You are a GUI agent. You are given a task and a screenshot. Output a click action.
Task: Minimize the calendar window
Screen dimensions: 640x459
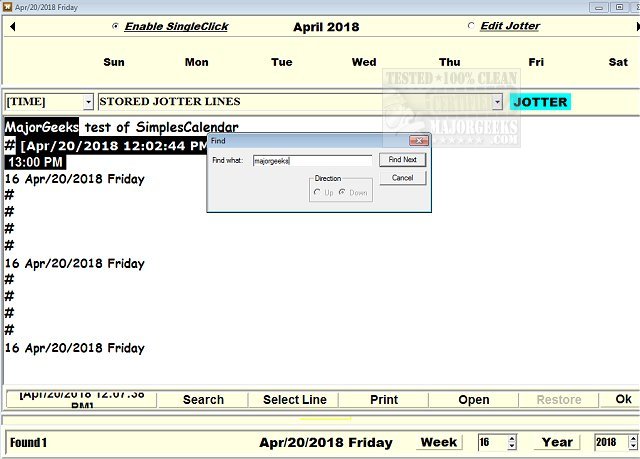(x=599, y=7)
